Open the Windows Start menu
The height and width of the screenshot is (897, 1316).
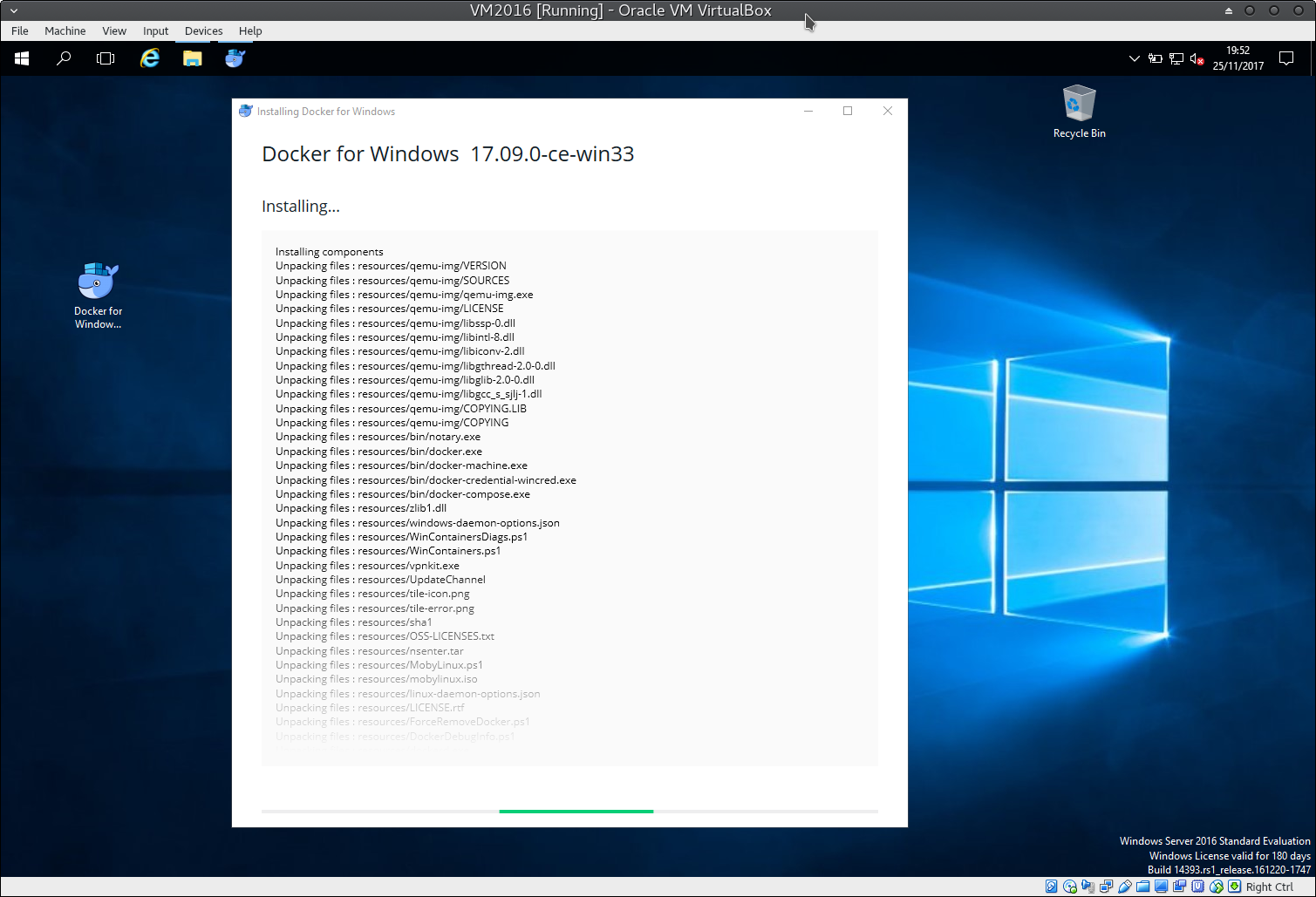click(22, 58)
